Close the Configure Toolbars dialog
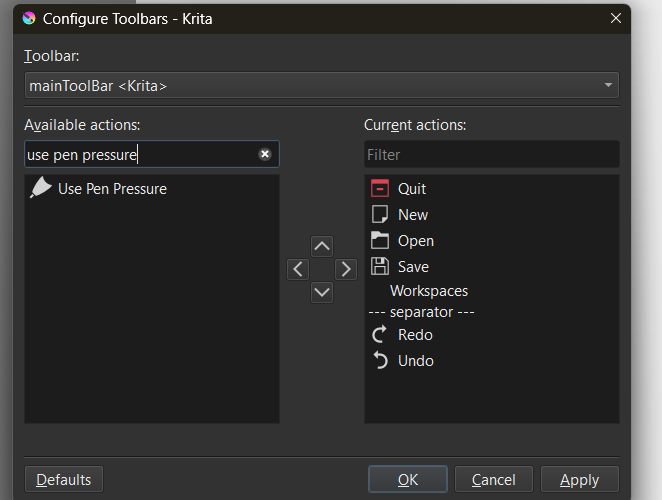This screenshot has height=500, width=662. tap(616, 18)
